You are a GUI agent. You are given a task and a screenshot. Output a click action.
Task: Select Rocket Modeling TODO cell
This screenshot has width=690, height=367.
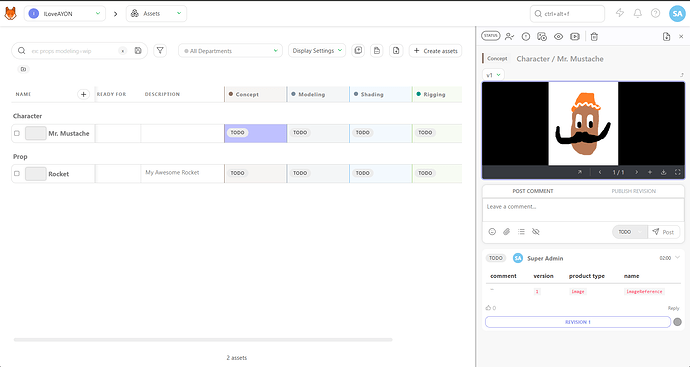pyautogui.click(x=318, y=173)
